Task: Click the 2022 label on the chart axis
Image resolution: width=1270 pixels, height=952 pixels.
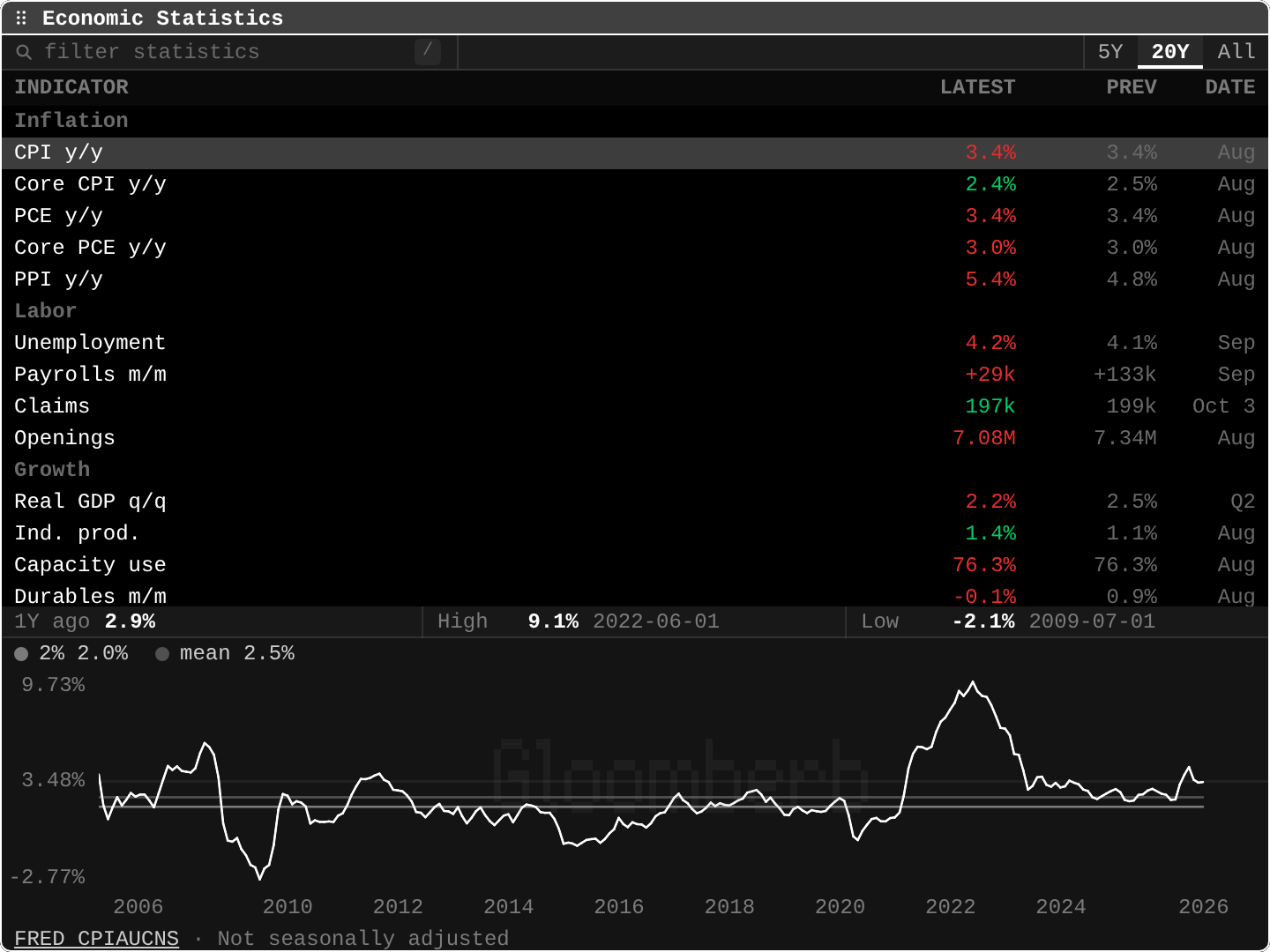Action: [950, 907]
